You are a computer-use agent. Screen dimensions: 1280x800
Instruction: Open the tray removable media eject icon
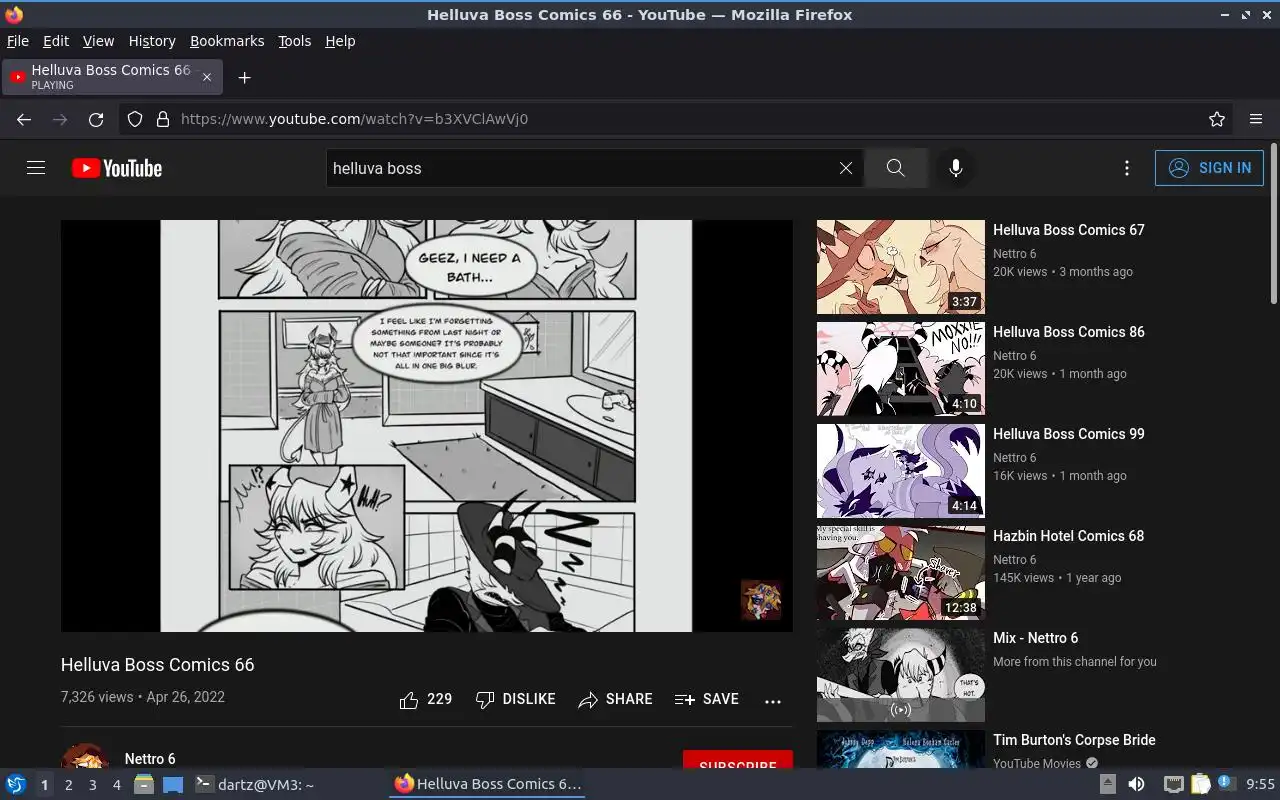click(1108, 785)
